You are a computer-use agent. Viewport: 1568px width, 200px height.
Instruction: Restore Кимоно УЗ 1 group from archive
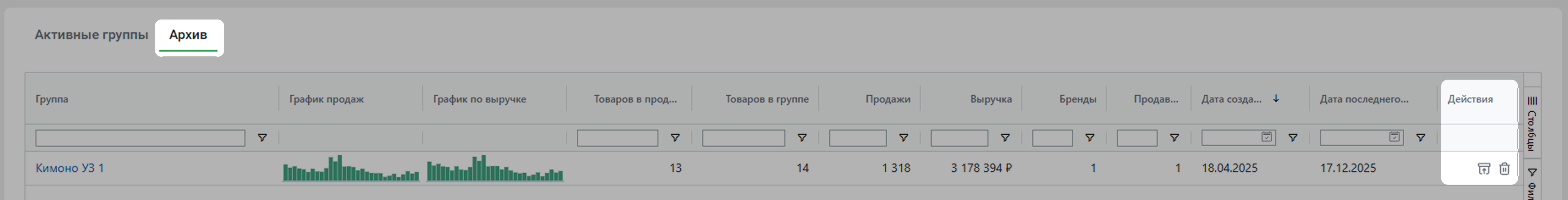pos(1483,169)
